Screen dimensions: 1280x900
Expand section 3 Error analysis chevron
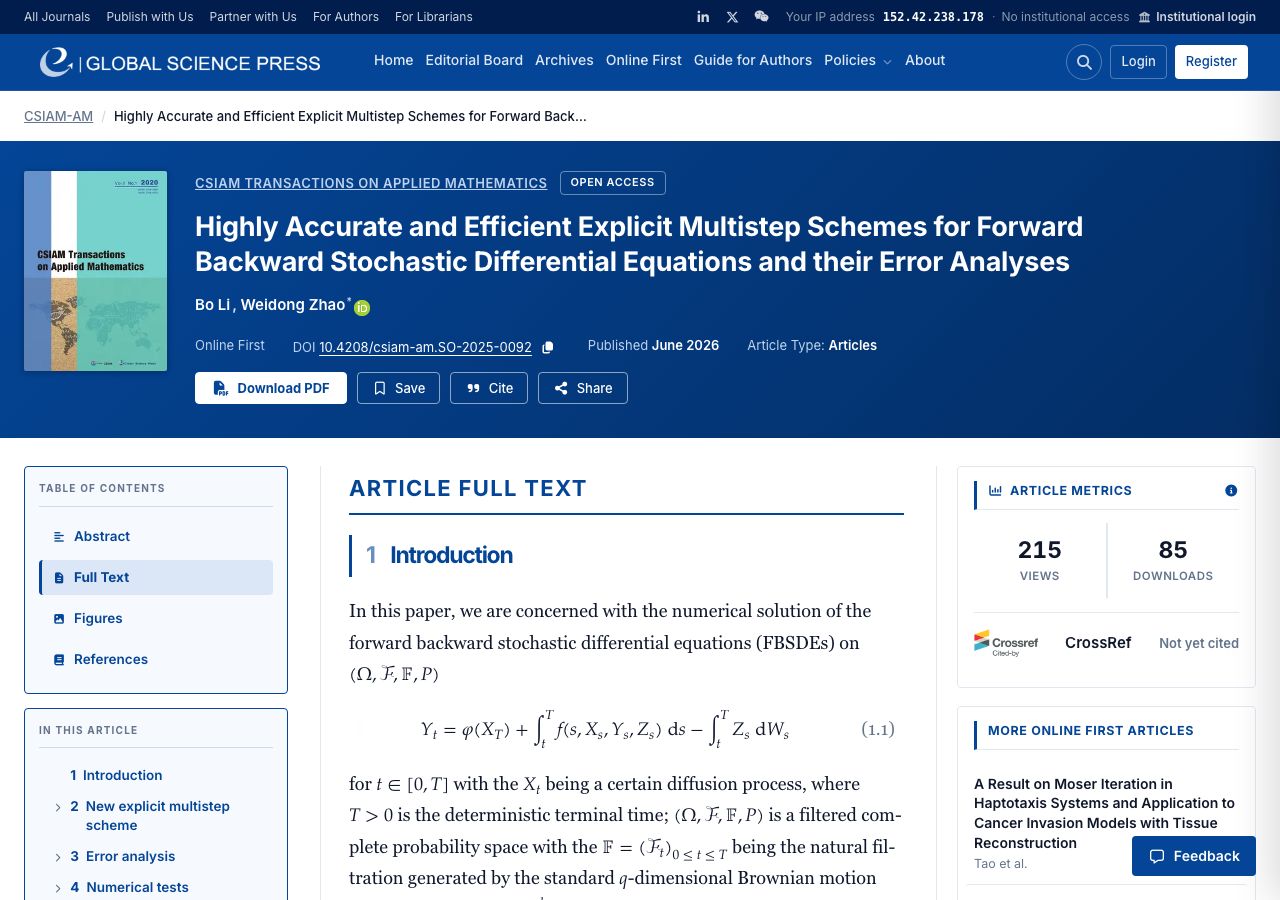click(x=58, y=857)
